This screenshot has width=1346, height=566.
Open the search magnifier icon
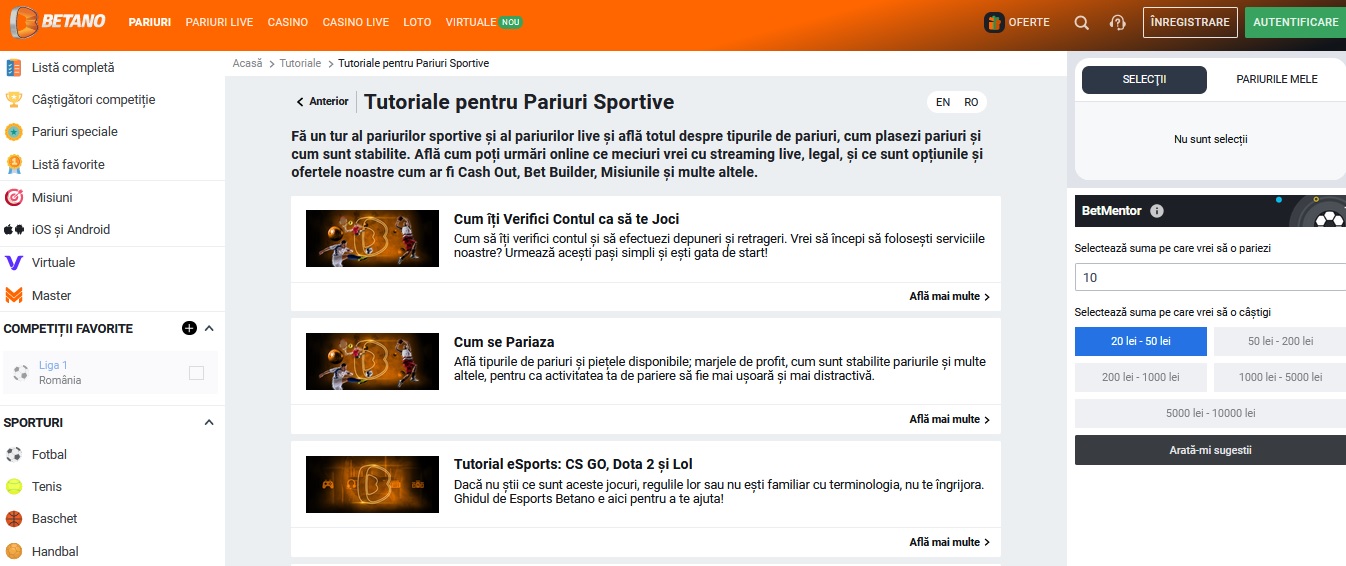pyautogui.click(x=1081, y=22)
